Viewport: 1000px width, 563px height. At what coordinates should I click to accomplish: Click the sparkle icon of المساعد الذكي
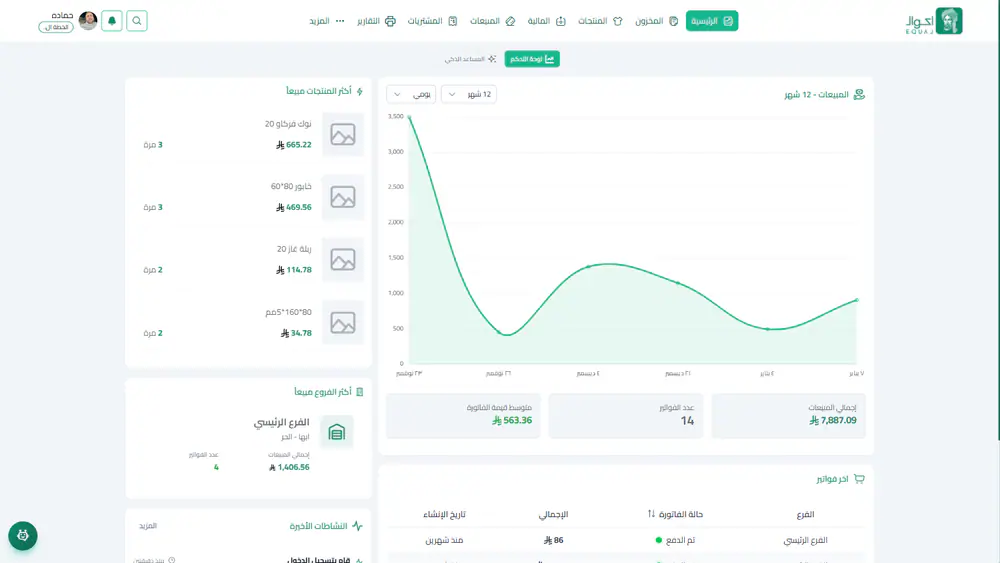click(x=492, y=59)
